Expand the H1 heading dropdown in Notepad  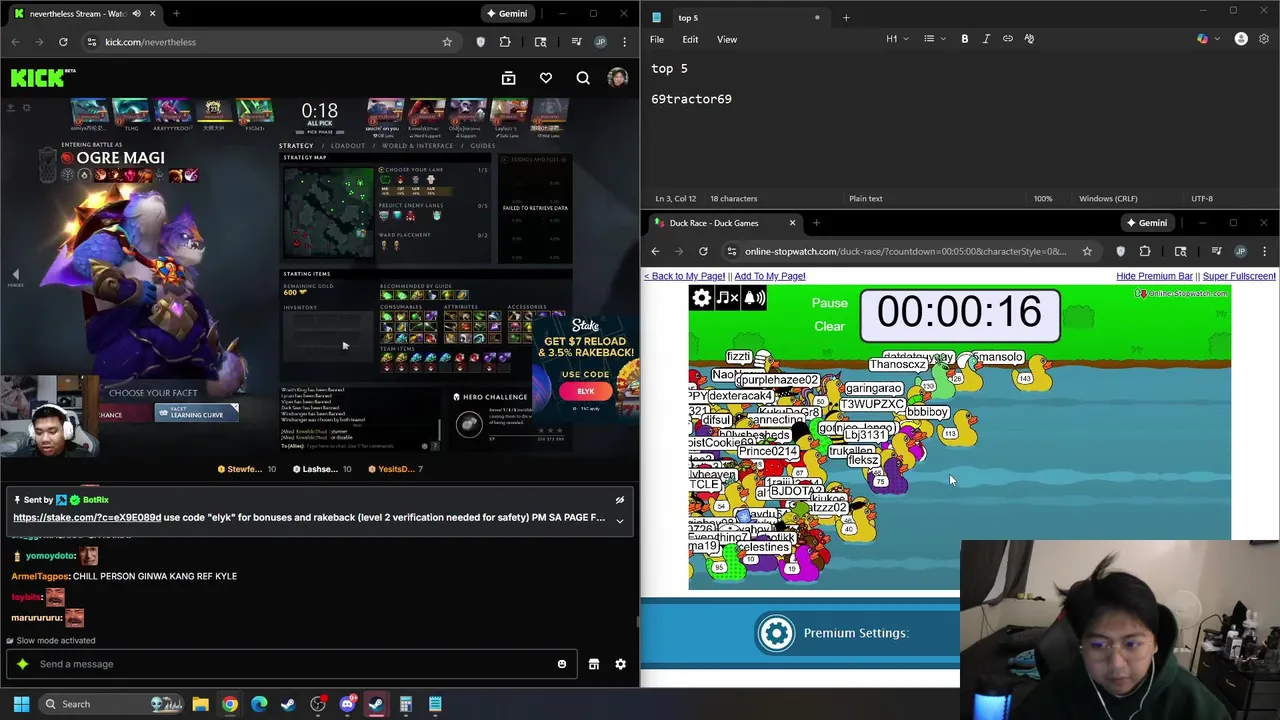pyautogui.click(x=897, y=39)
